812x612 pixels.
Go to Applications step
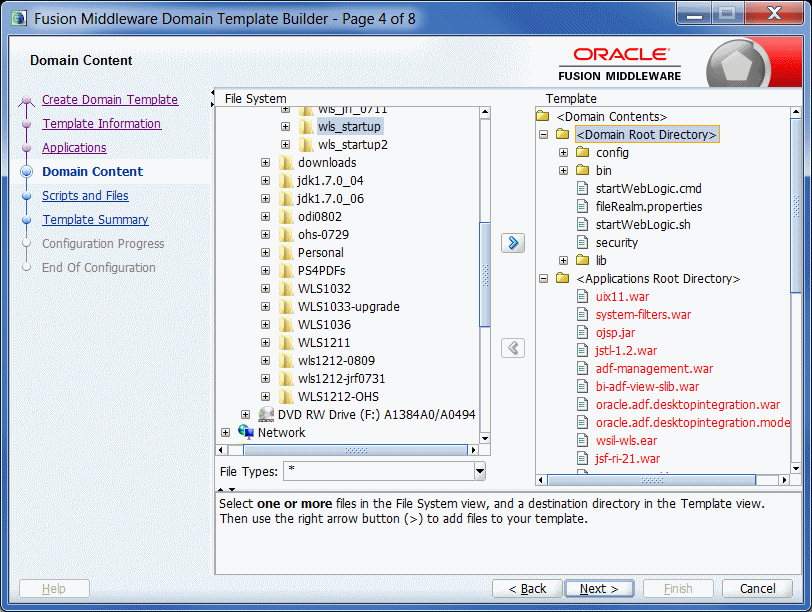(x=74, y=148)
